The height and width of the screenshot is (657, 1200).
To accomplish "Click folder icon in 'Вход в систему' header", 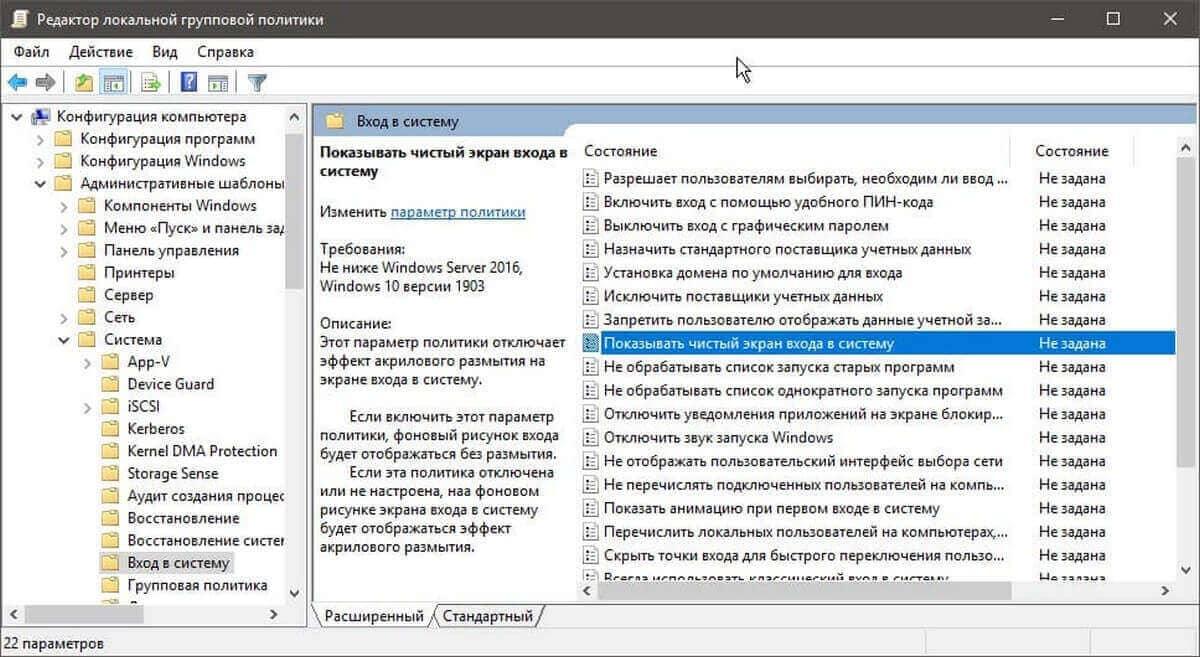I will click(x=335, y=121).
